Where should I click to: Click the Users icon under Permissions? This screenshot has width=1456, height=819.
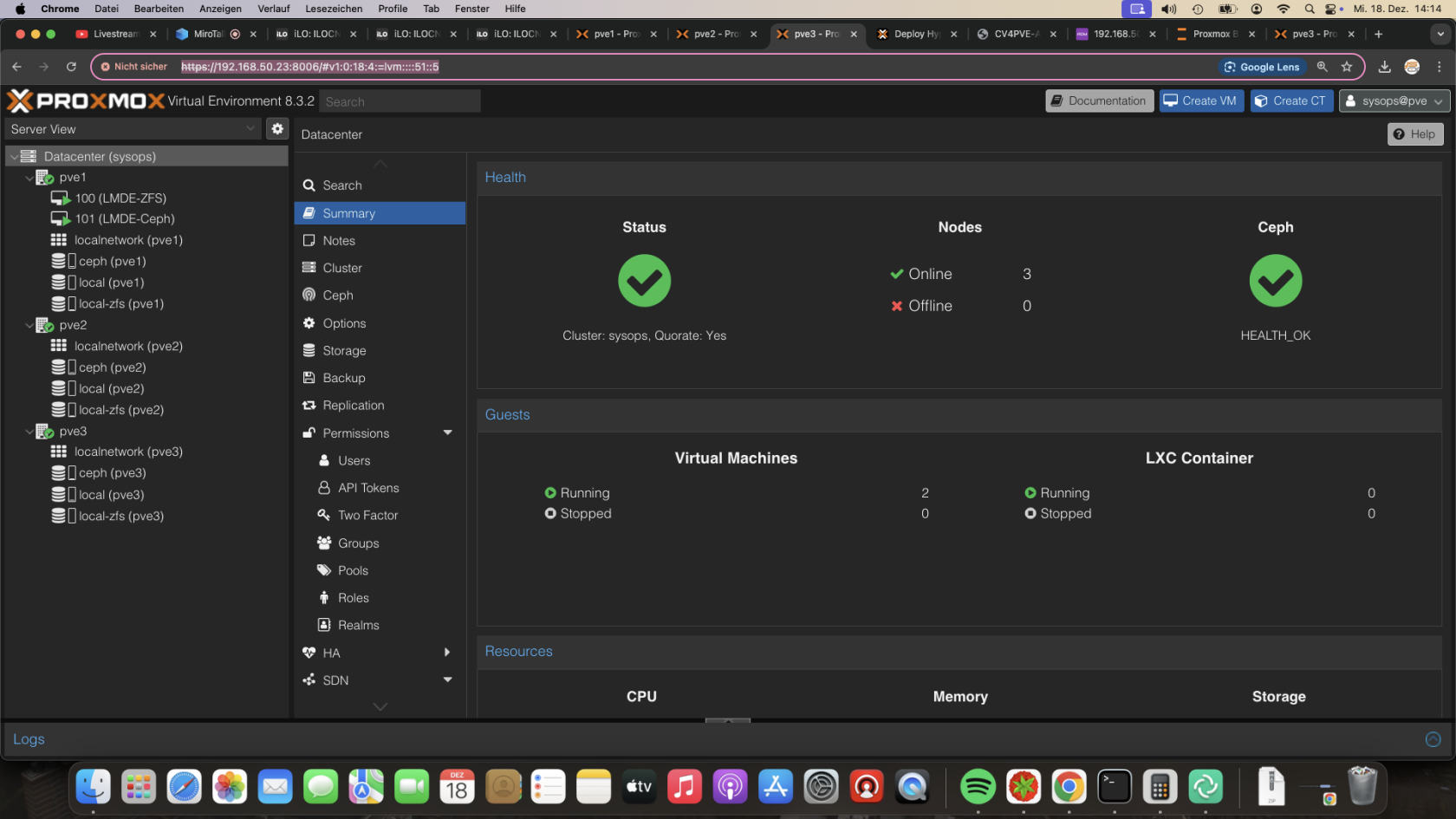(x=324, y=460)
